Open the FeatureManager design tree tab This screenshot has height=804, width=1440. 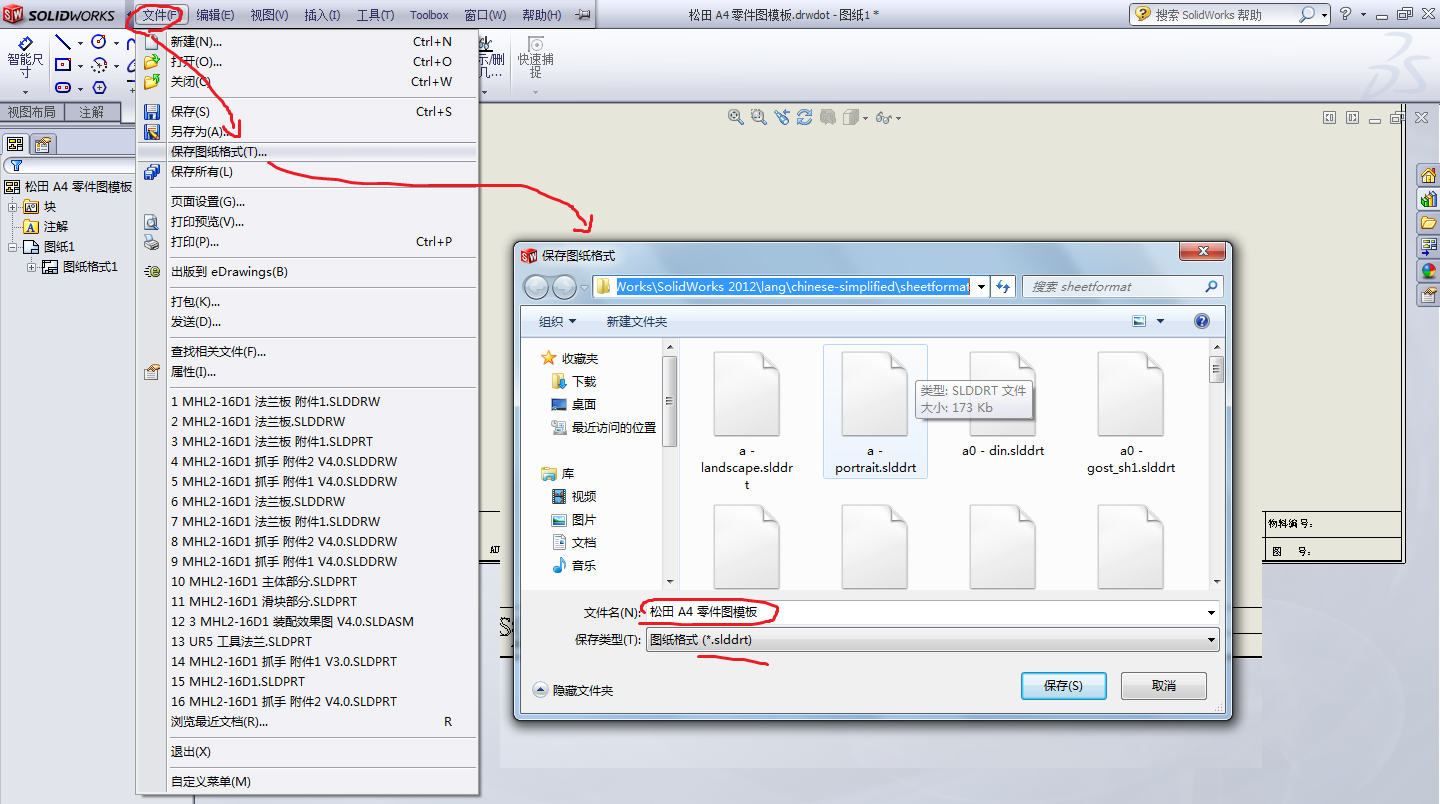pos(15,144)
